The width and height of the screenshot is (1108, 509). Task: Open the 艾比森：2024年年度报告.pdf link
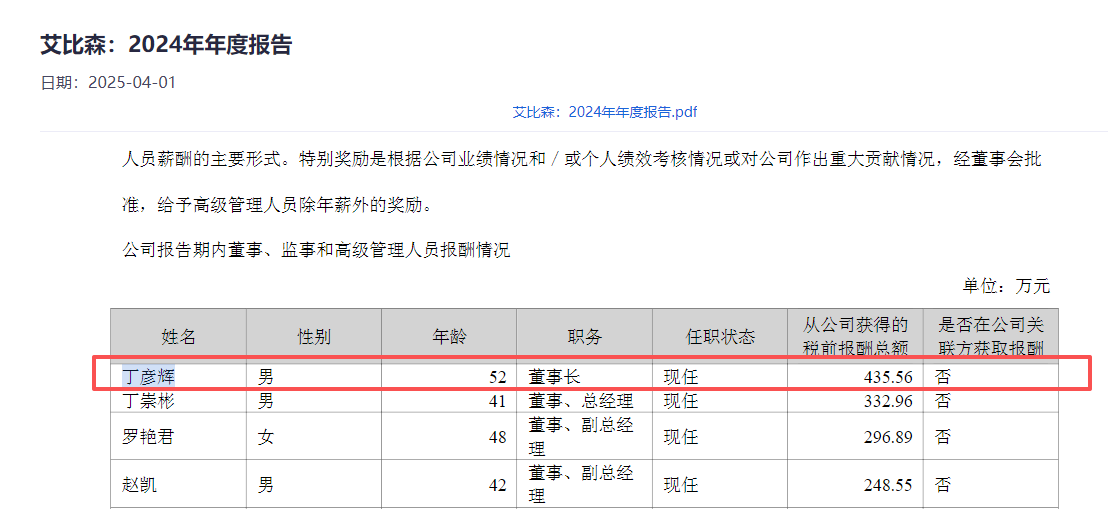pos(604,112)
